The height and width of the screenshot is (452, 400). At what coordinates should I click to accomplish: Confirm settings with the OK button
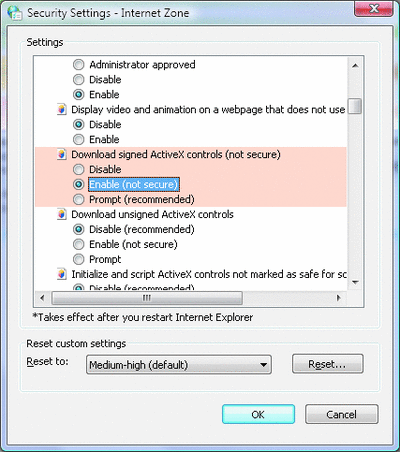tap(258, 414)
